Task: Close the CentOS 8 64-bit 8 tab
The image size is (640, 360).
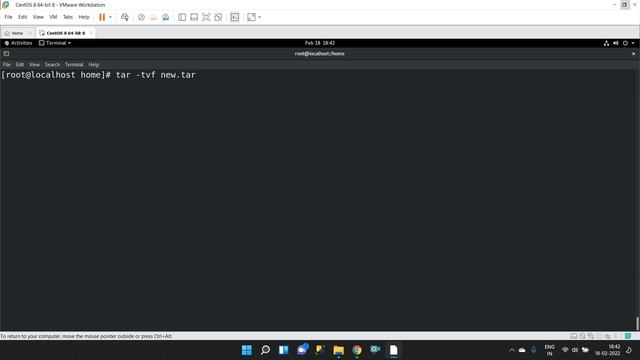Action: point(91,33)
